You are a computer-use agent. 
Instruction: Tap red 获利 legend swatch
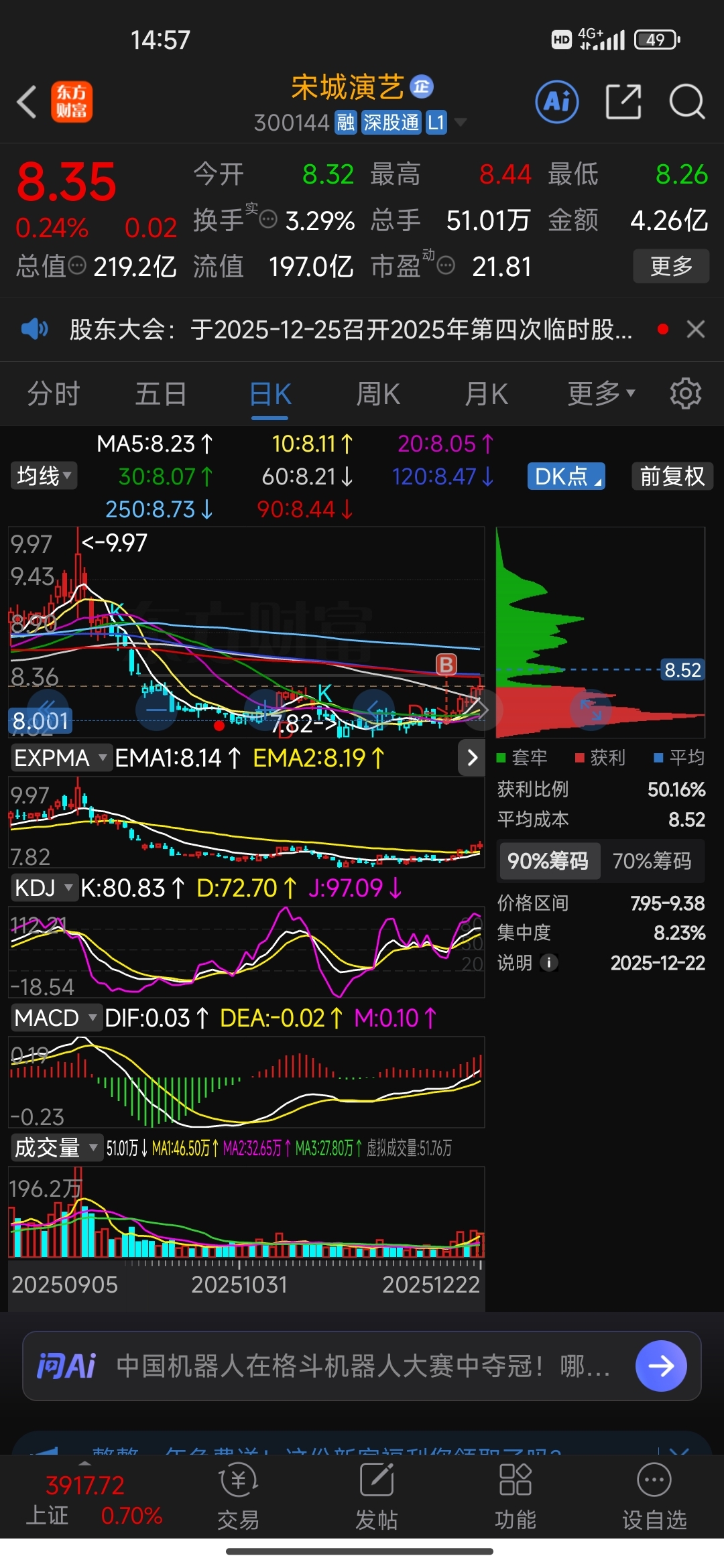[580, 758]
